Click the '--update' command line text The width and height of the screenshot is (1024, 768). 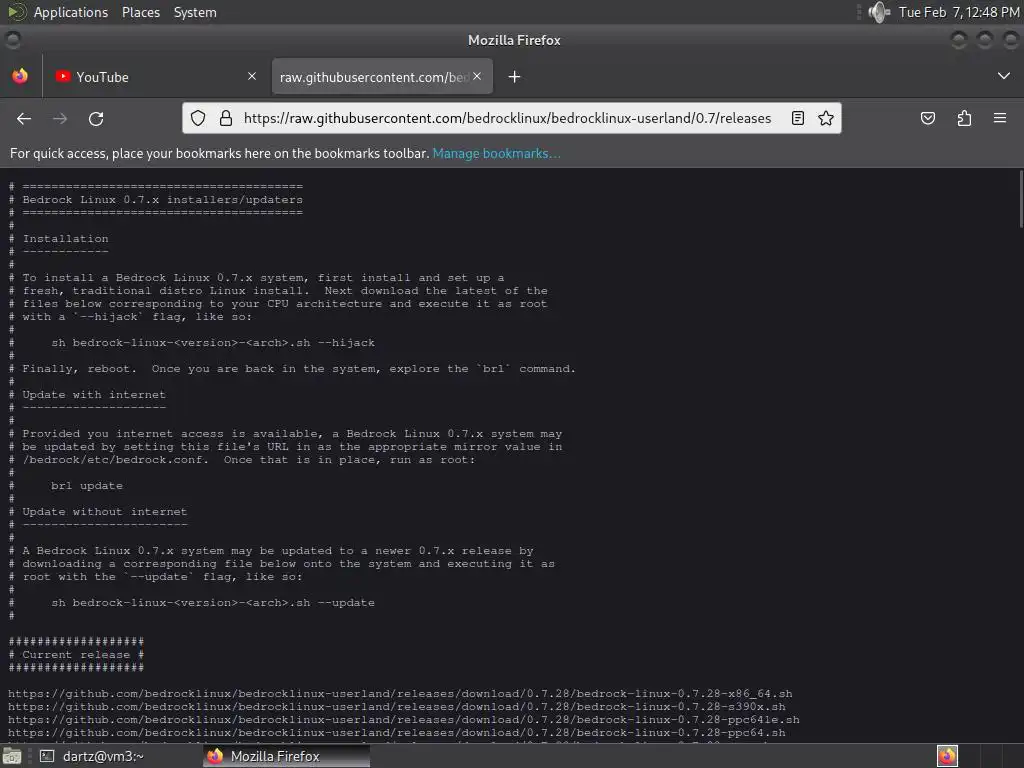click(213, 603)
